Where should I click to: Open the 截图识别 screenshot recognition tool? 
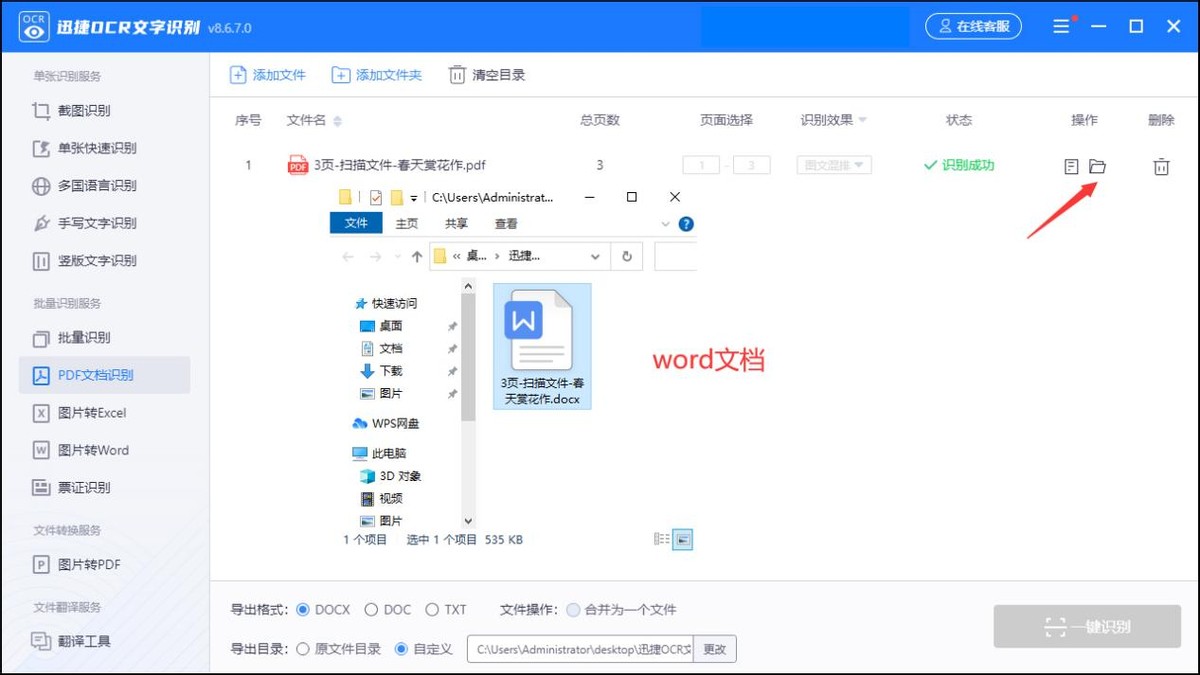coord(72,110)
